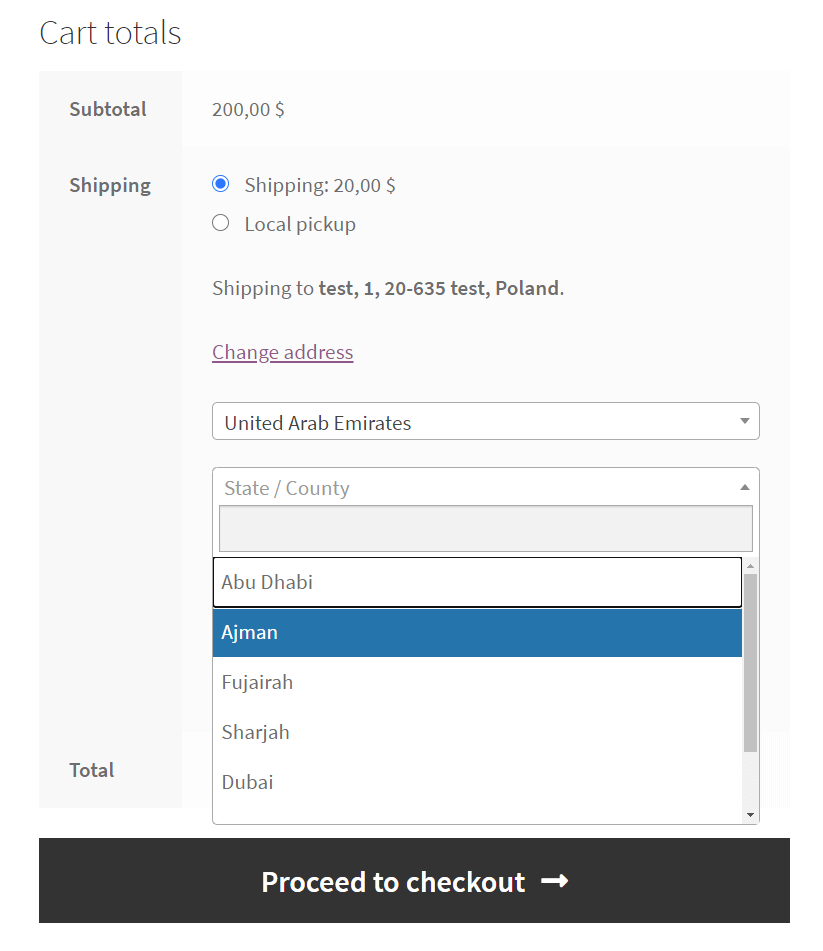
Task: Collapse the State / County dropdown
Action: [486, 487]
